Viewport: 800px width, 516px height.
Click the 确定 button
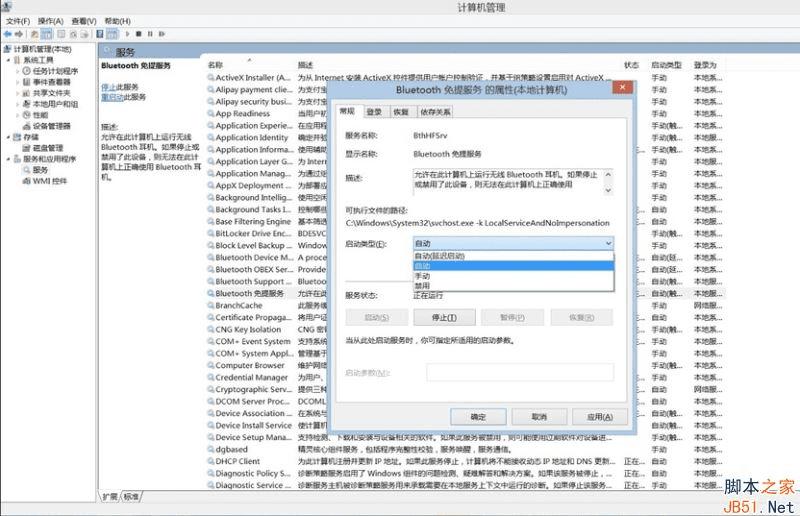pyautogui.click(x=478, y=417)
